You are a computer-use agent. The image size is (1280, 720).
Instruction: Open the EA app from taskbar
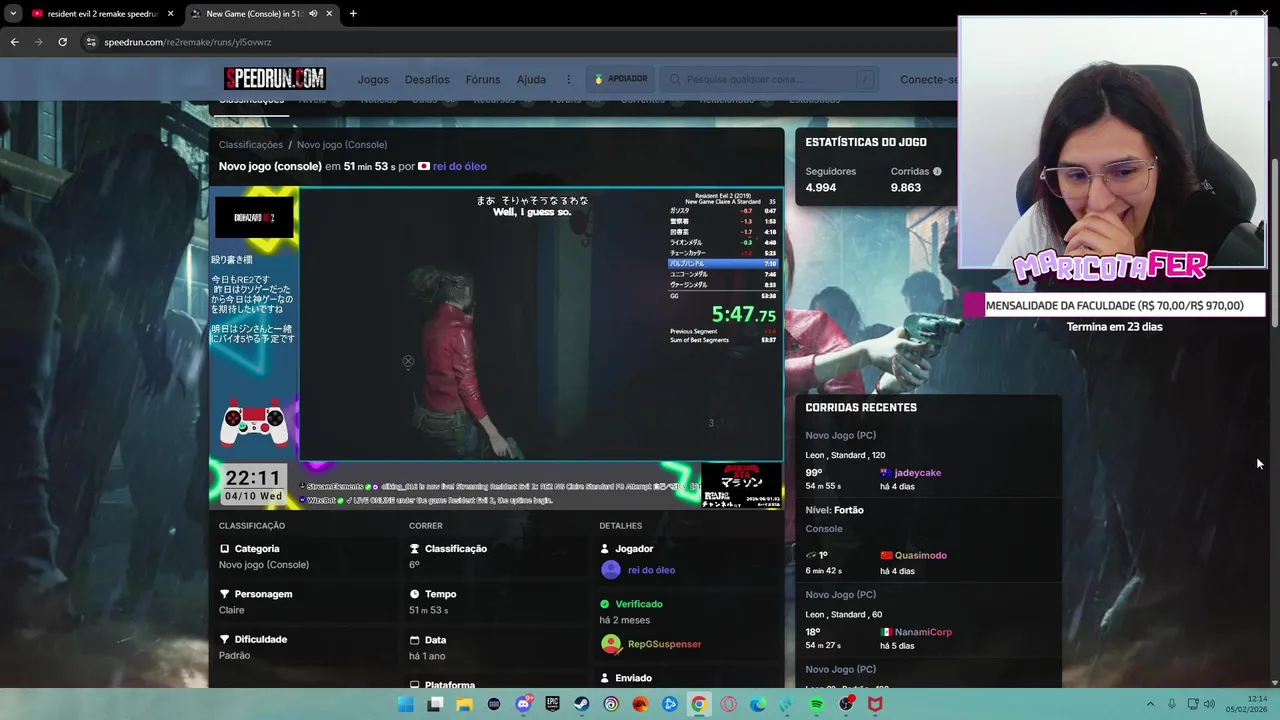click(640, 704)
